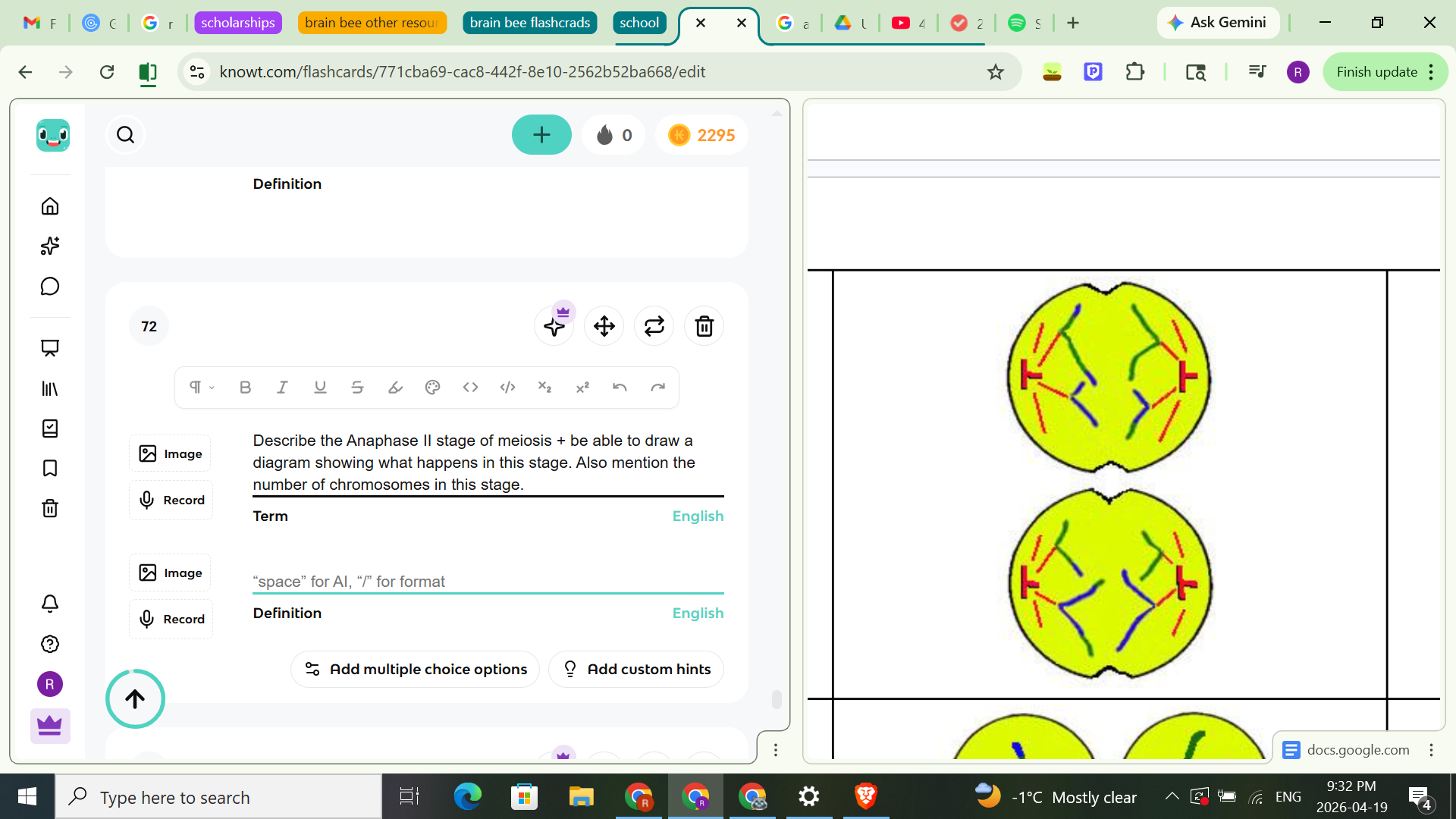Image resolution: width=1456 pixels, height=819 pixels.
Task: Select the bold formatting icon
Action: tap(244, 387)
